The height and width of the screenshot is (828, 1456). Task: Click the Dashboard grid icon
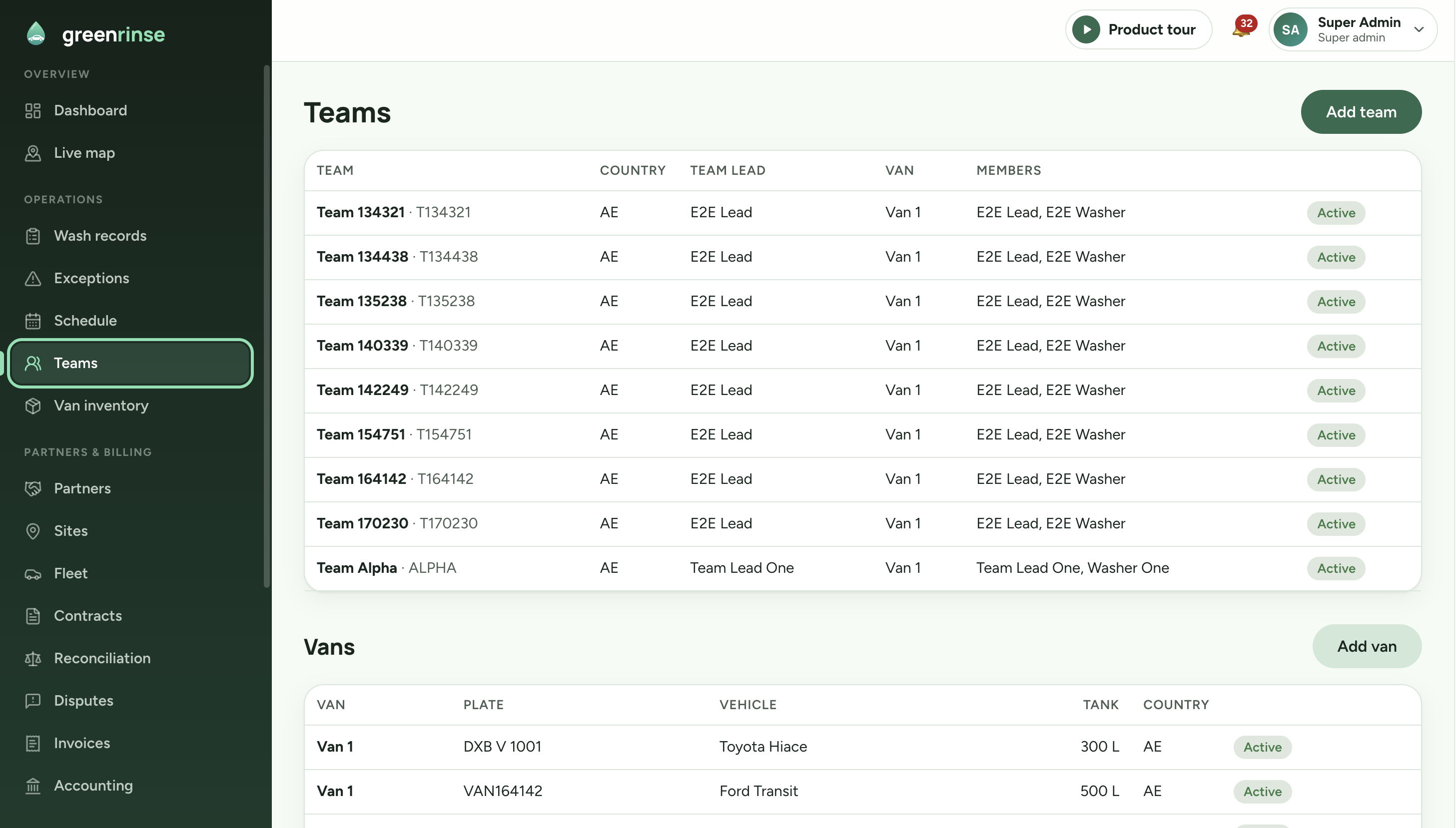click(x=33, y=110)
